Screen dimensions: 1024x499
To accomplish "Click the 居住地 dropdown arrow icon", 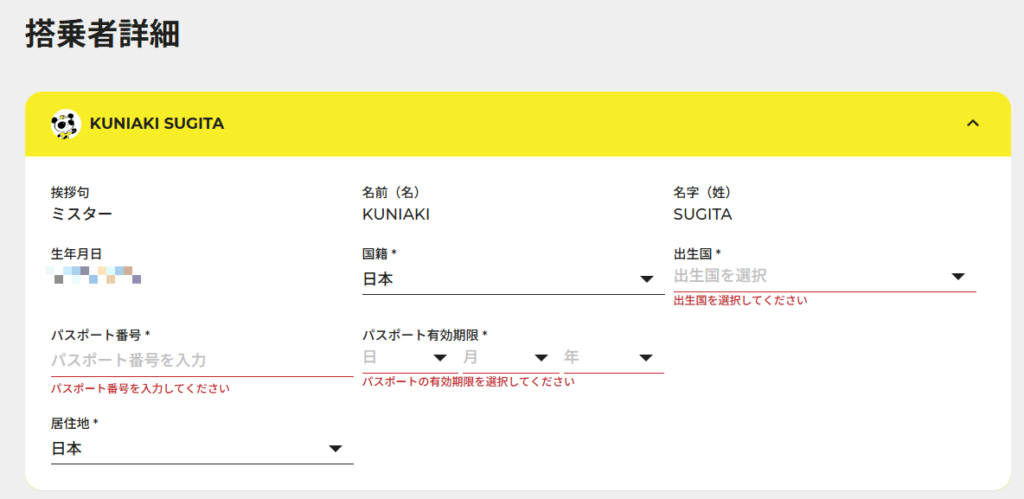I will coord(336,449).
